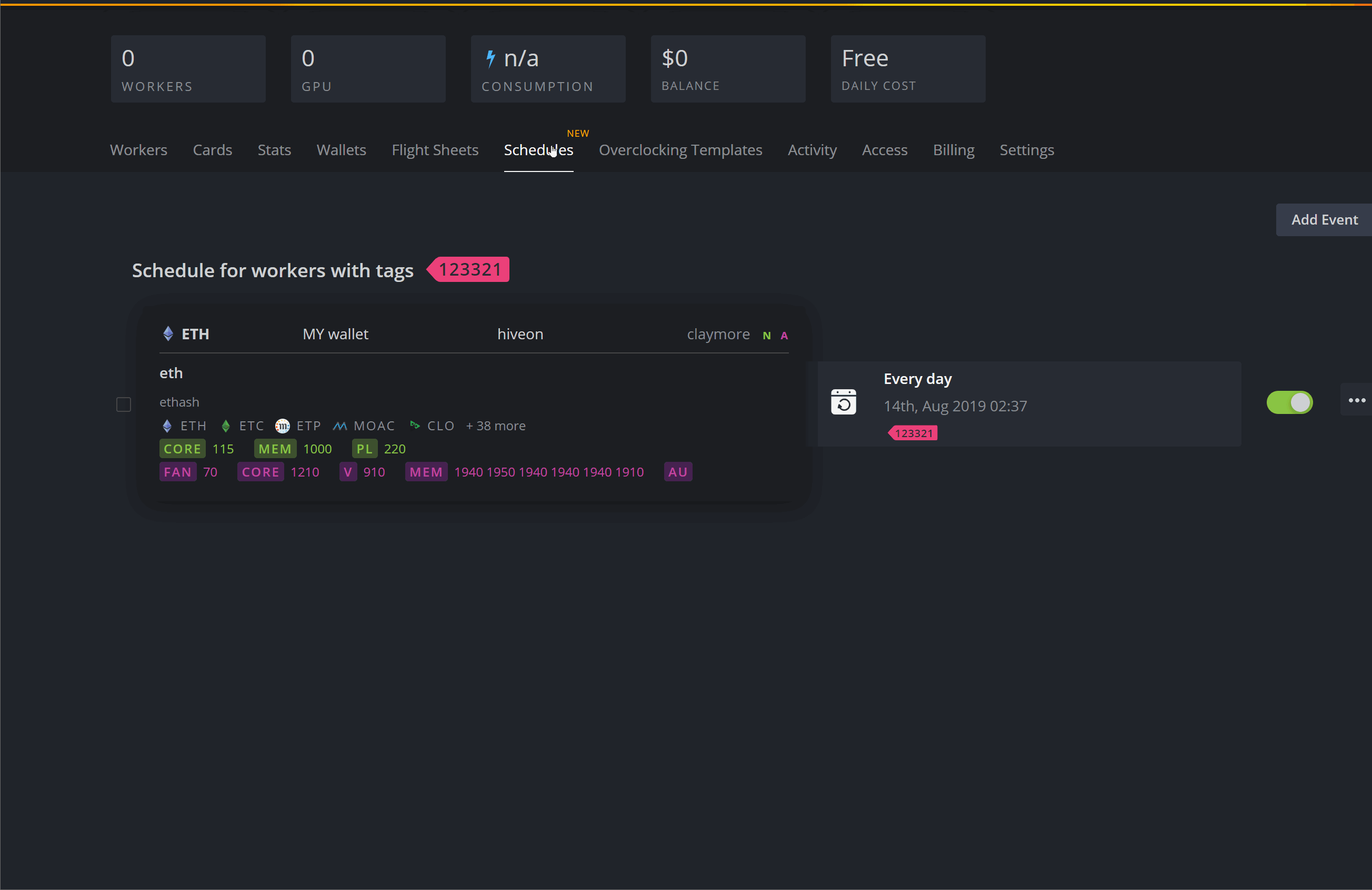Viewport: 1372px width, 890px height.
Task: Click the green N Nvidia indicator
Action: coord(766,335)
